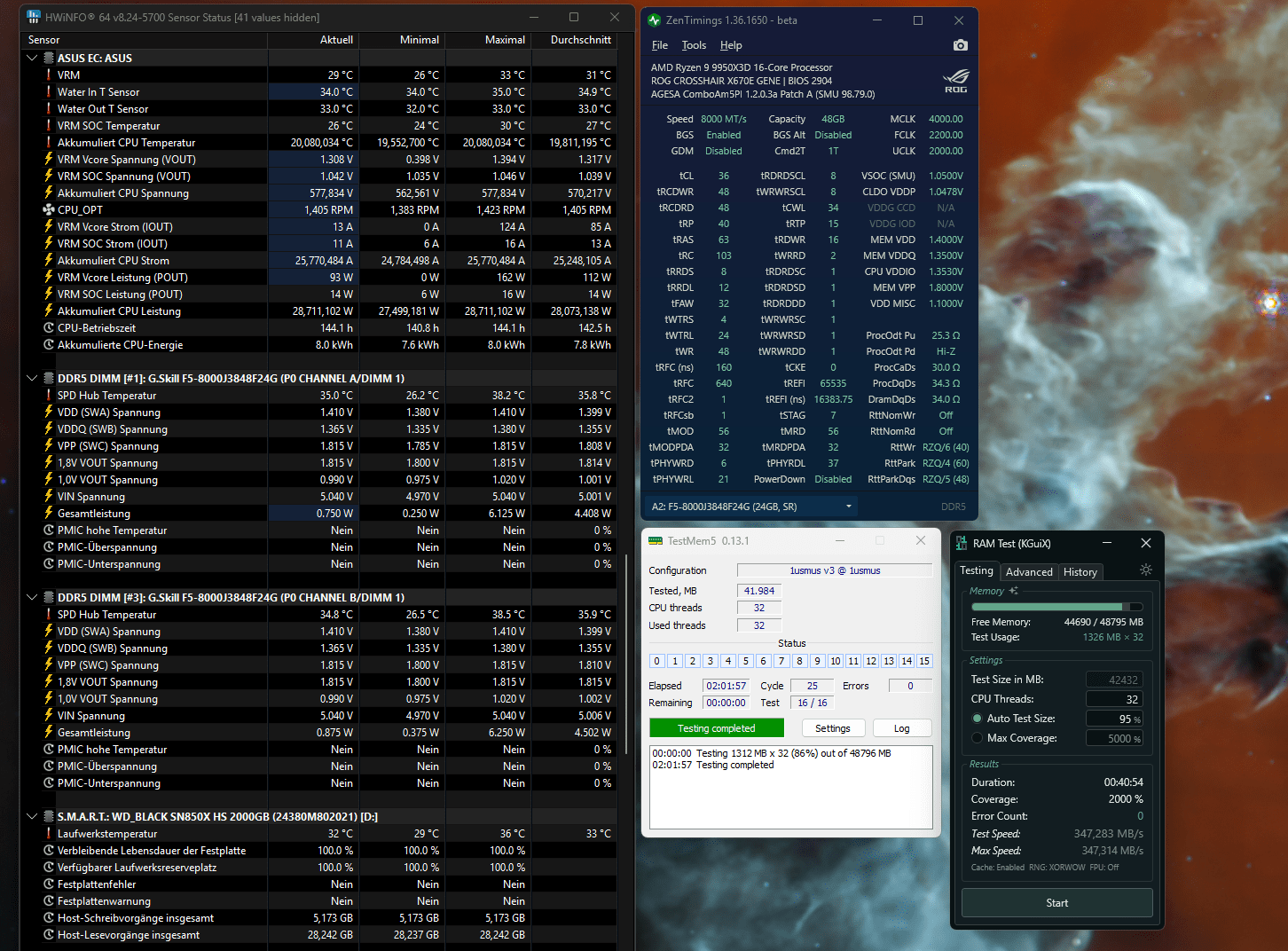
Task: Click the sparkle icon next to Memory
Action: point(1013,591)
